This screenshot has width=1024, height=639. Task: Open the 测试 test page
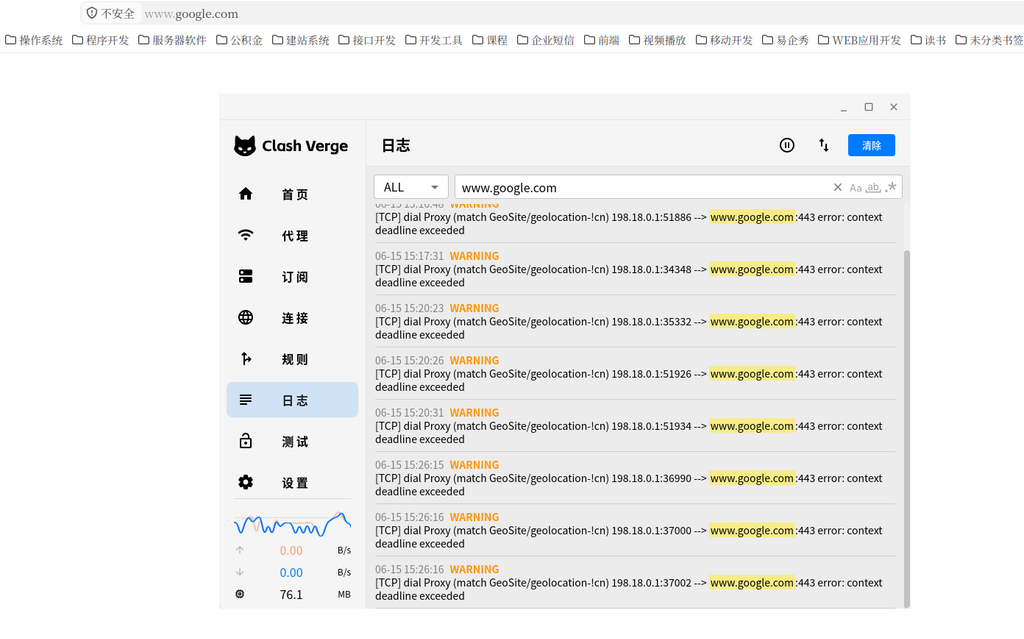pos(293,441)
